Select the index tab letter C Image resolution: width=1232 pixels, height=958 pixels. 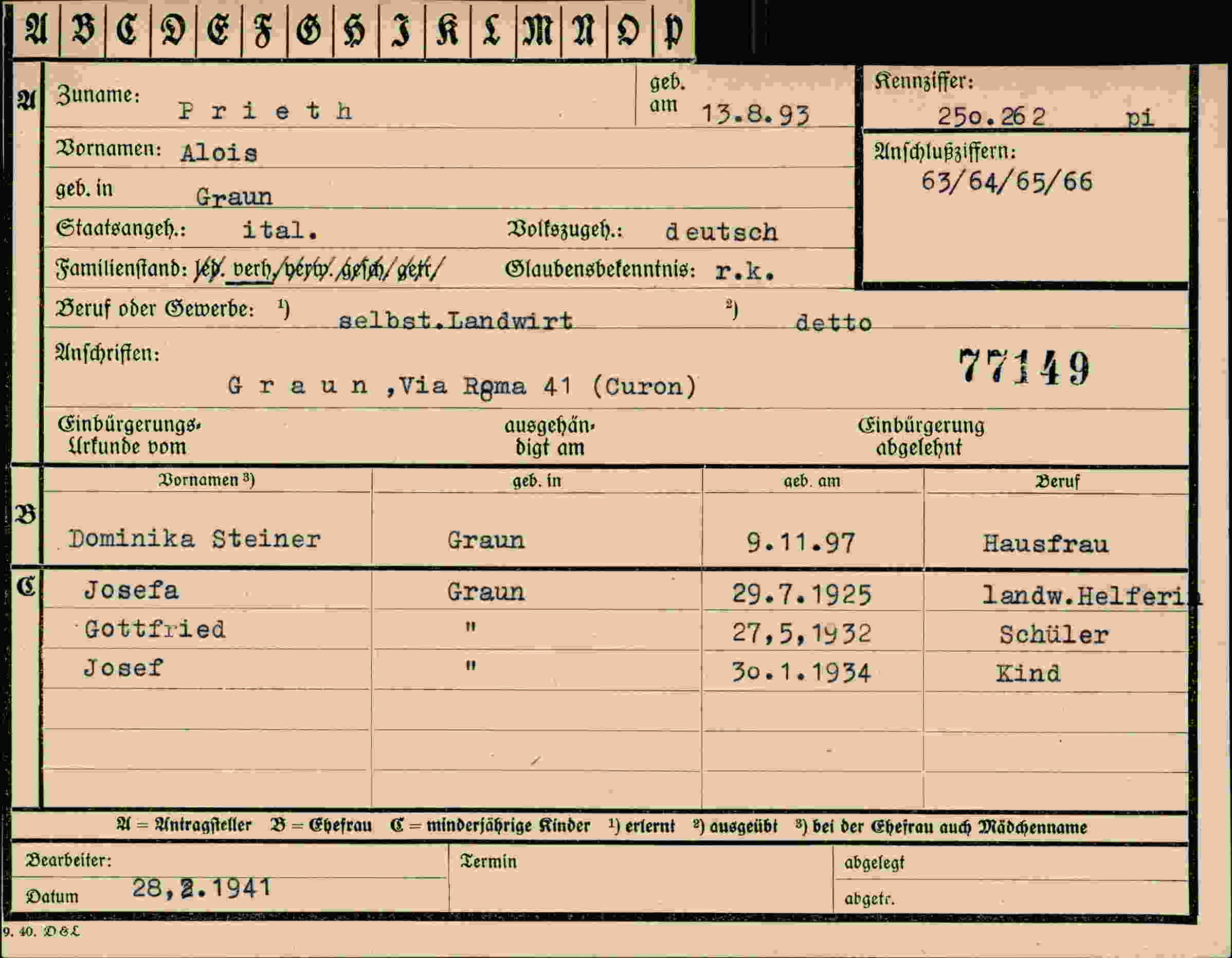pos(128,29)
